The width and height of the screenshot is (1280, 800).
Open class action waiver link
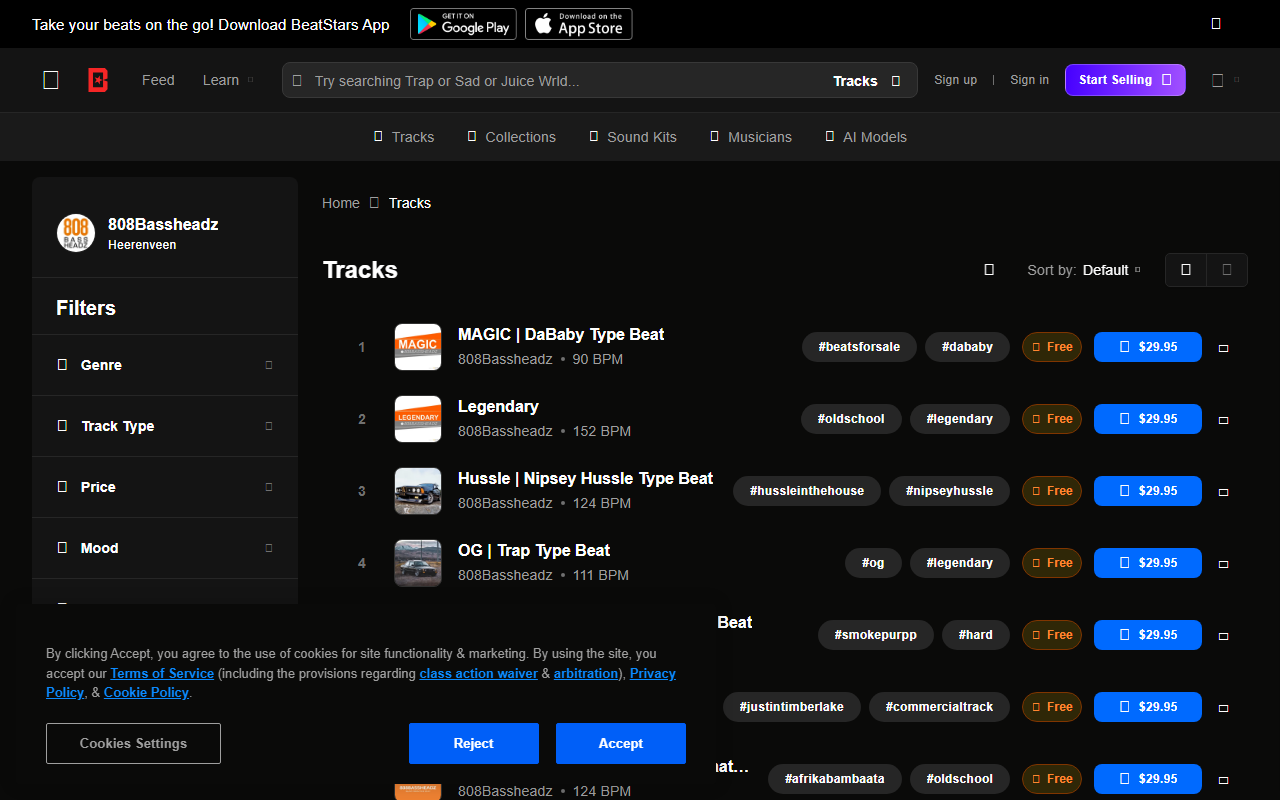click(478, 673)
